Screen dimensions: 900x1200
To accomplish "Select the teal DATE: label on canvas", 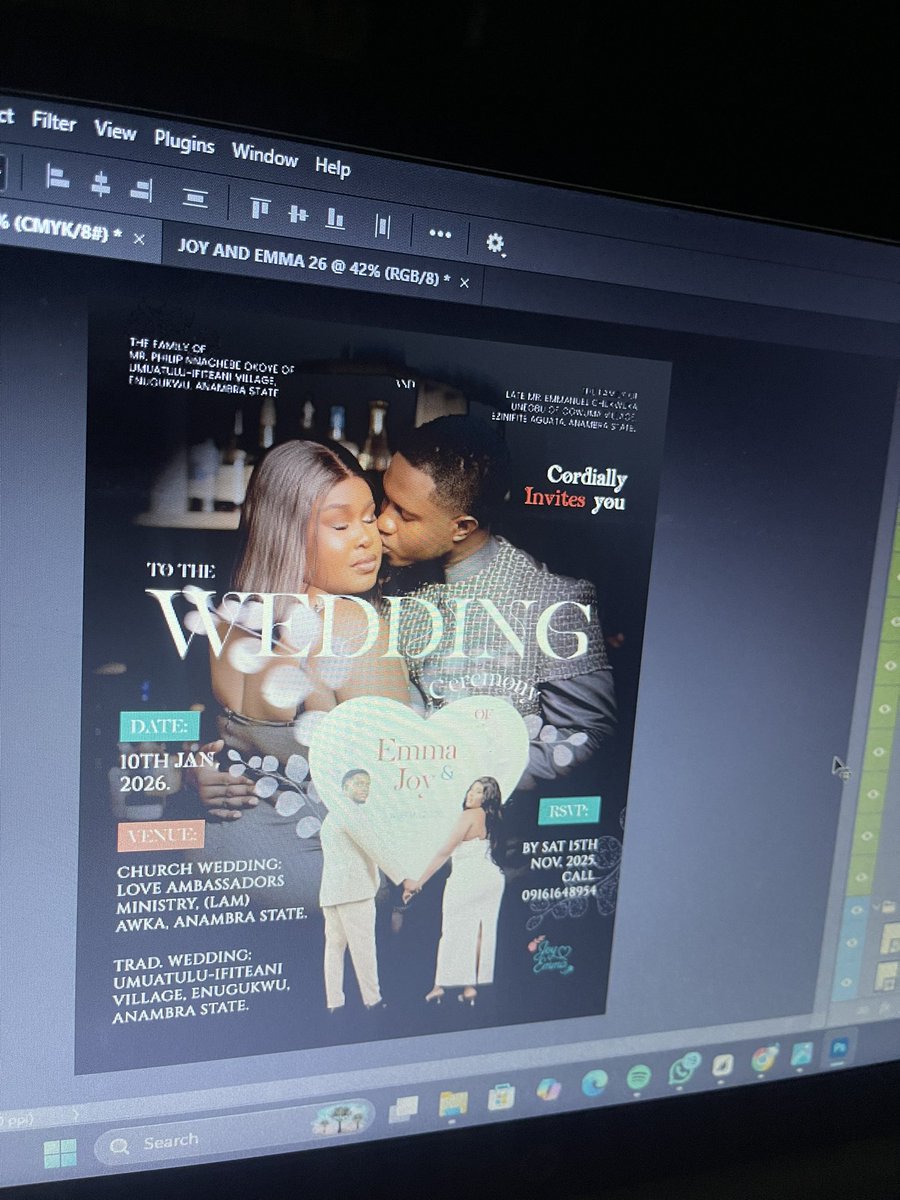I will pyautogui.click(x=160, y=726).
